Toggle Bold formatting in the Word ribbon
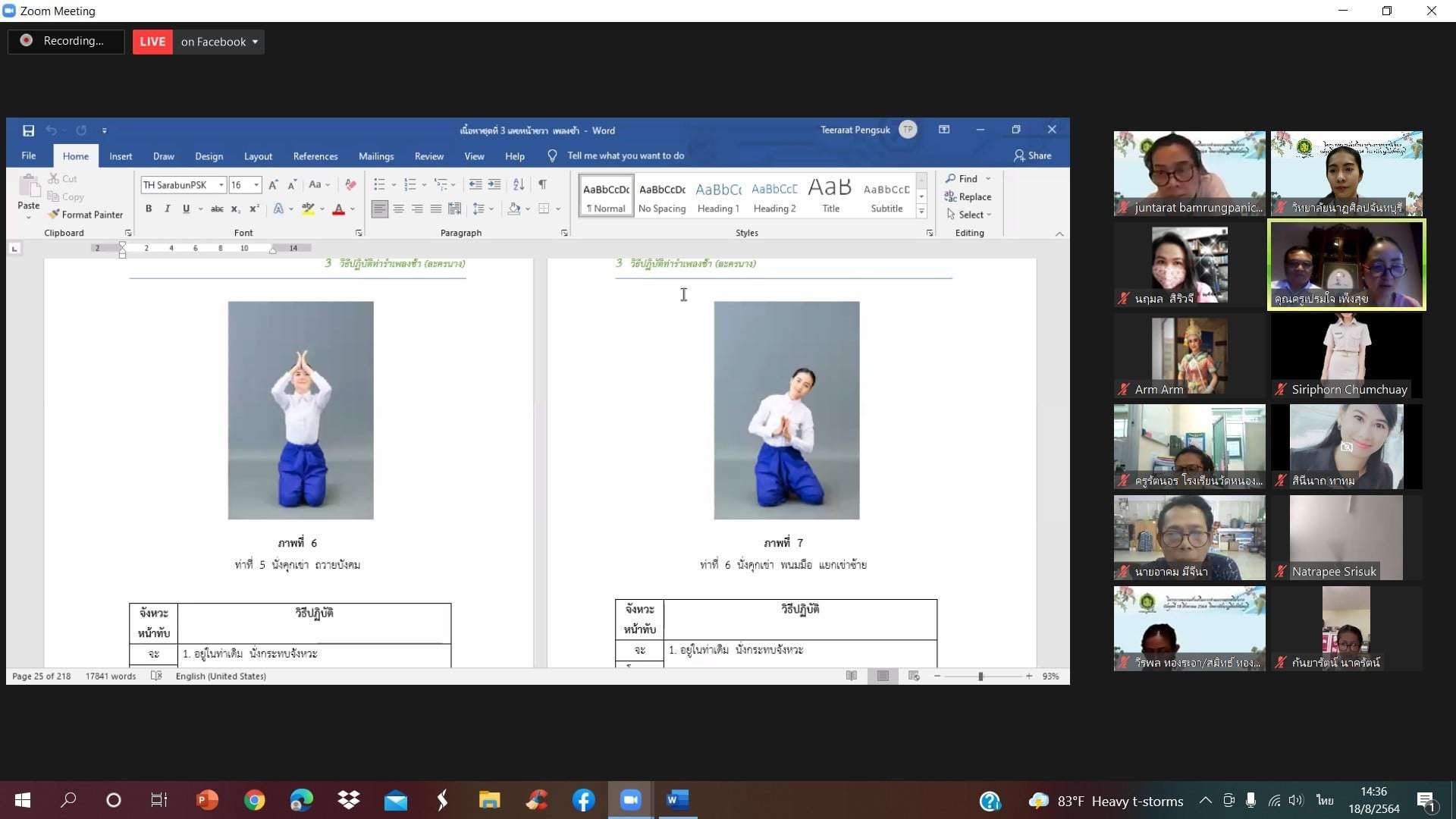 click(x=149, y=209)
